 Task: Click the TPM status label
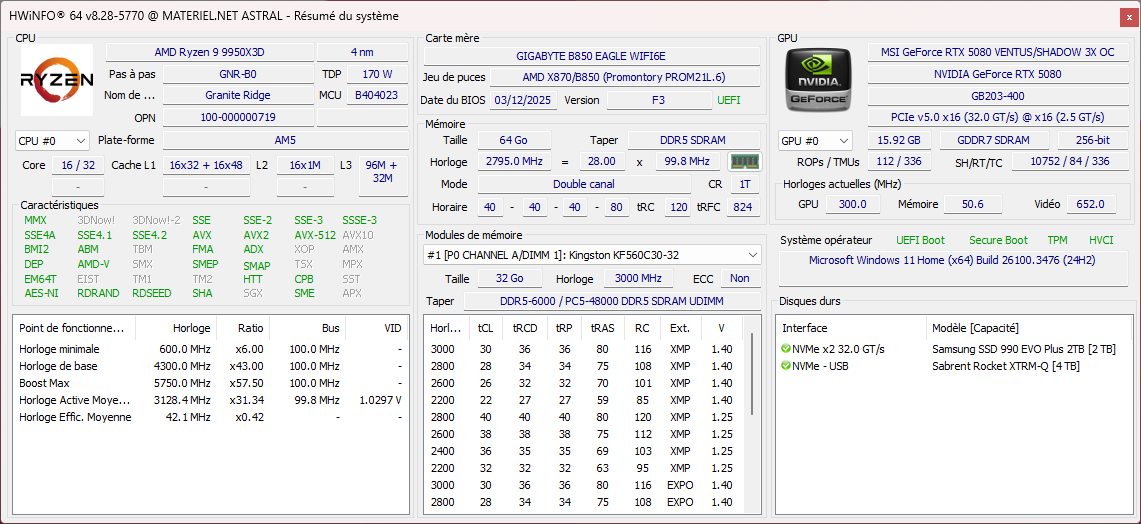pyautogui.click(x=1057, y=240)
